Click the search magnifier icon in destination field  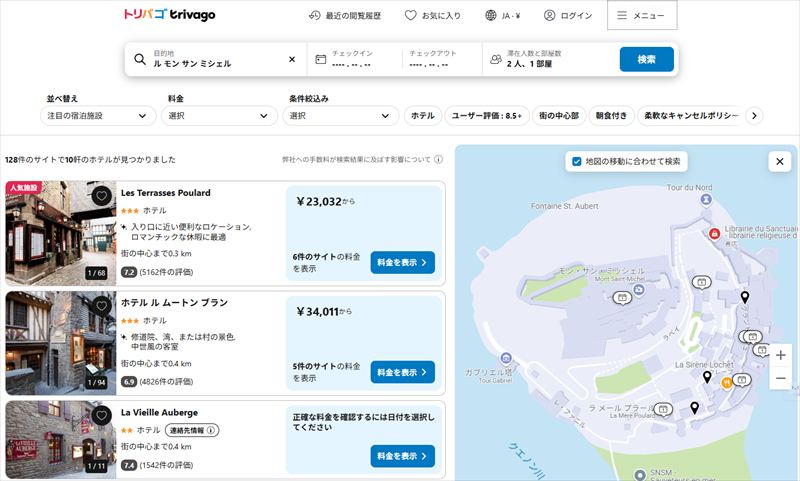point(140,59)
